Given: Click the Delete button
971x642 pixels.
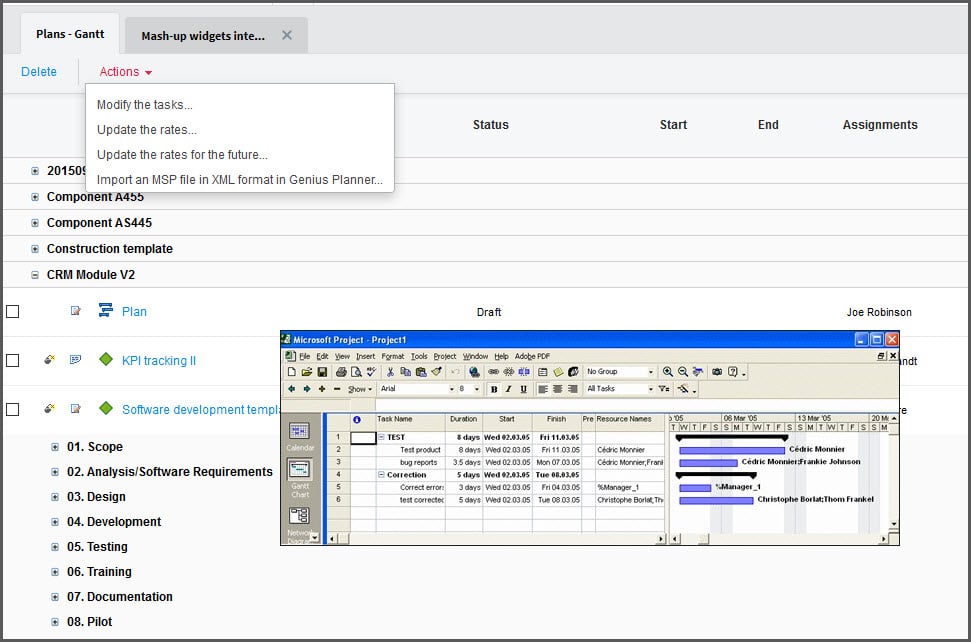Looking at the screenshot, I should [x=39, y=72].
